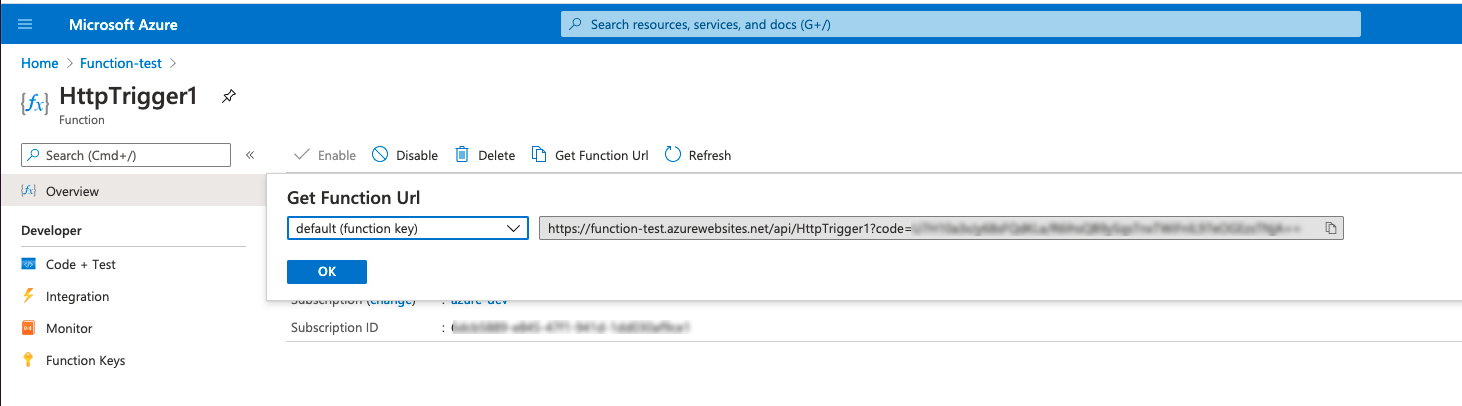1462x406 pixels.
Task: Click the top Azure search bar
Action: [x=960, y=24]
